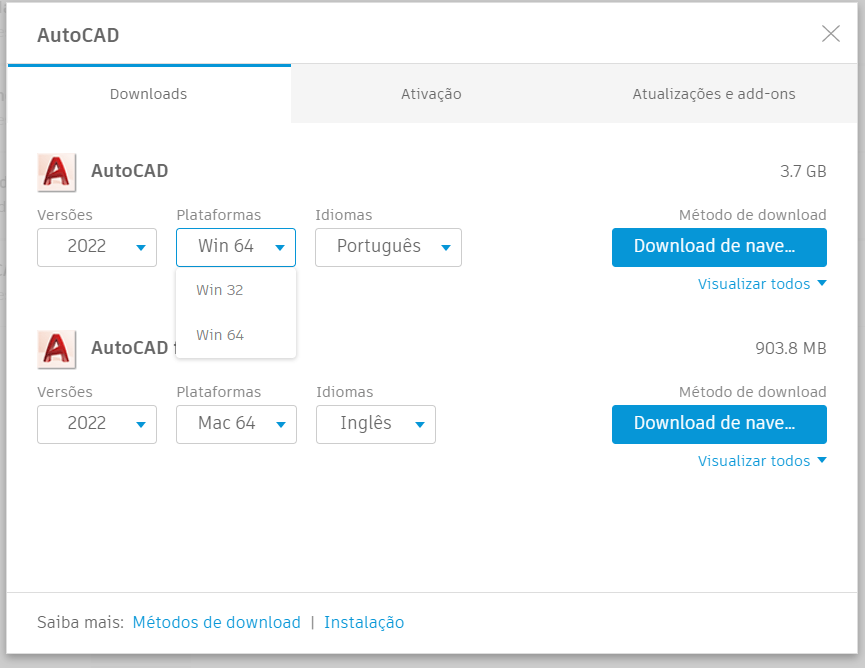Open the Métodos de download link
This screenshot has width=865, height=668.
(x=216, y=622)
